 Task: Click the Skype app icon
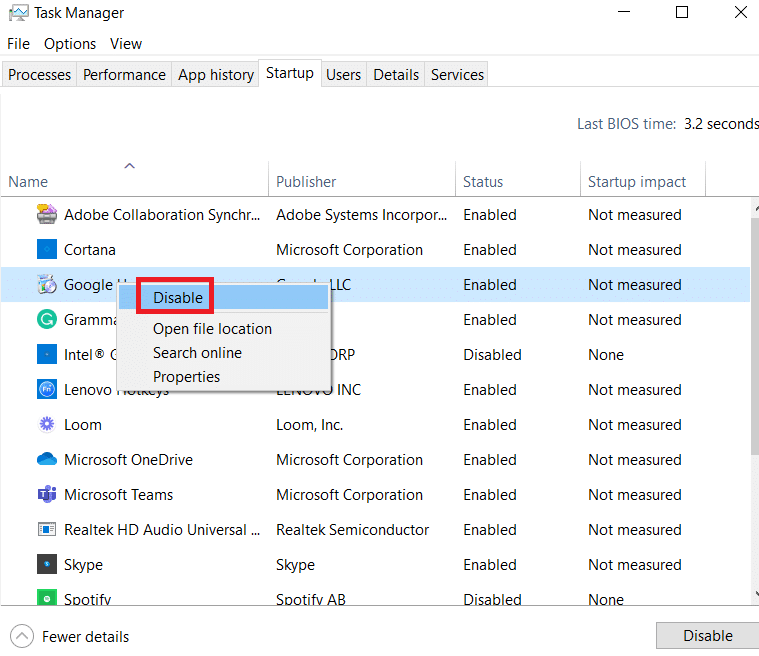[47, 564]
